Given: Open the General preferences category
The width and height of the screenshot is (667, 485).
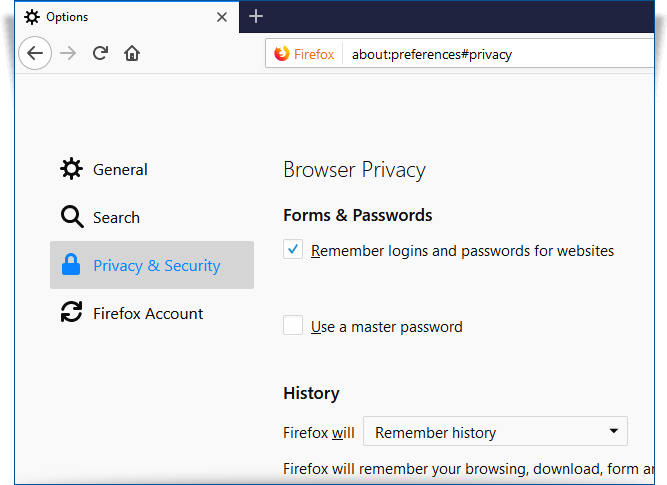Looking at the screenshot, I should 152,169.
